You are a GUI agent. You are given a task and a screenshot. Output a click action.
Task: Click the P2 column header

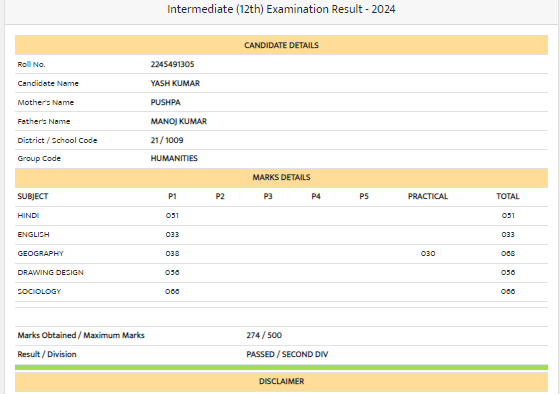pos(220,196)
